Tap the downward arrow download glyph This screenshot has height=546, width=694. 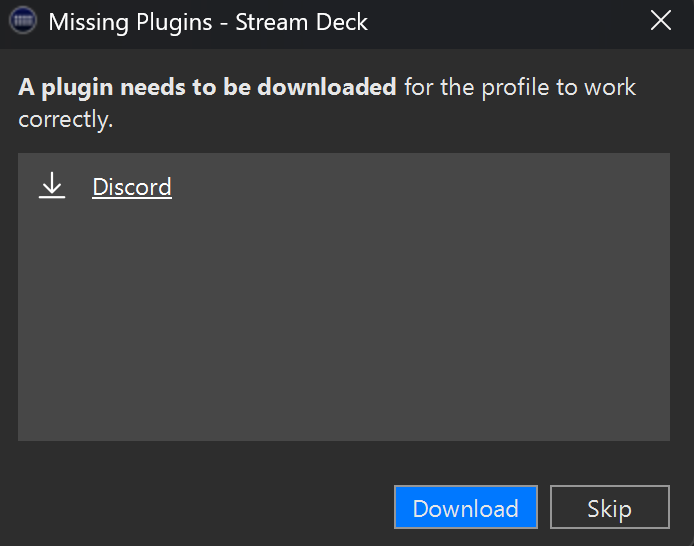coord(52,185)
